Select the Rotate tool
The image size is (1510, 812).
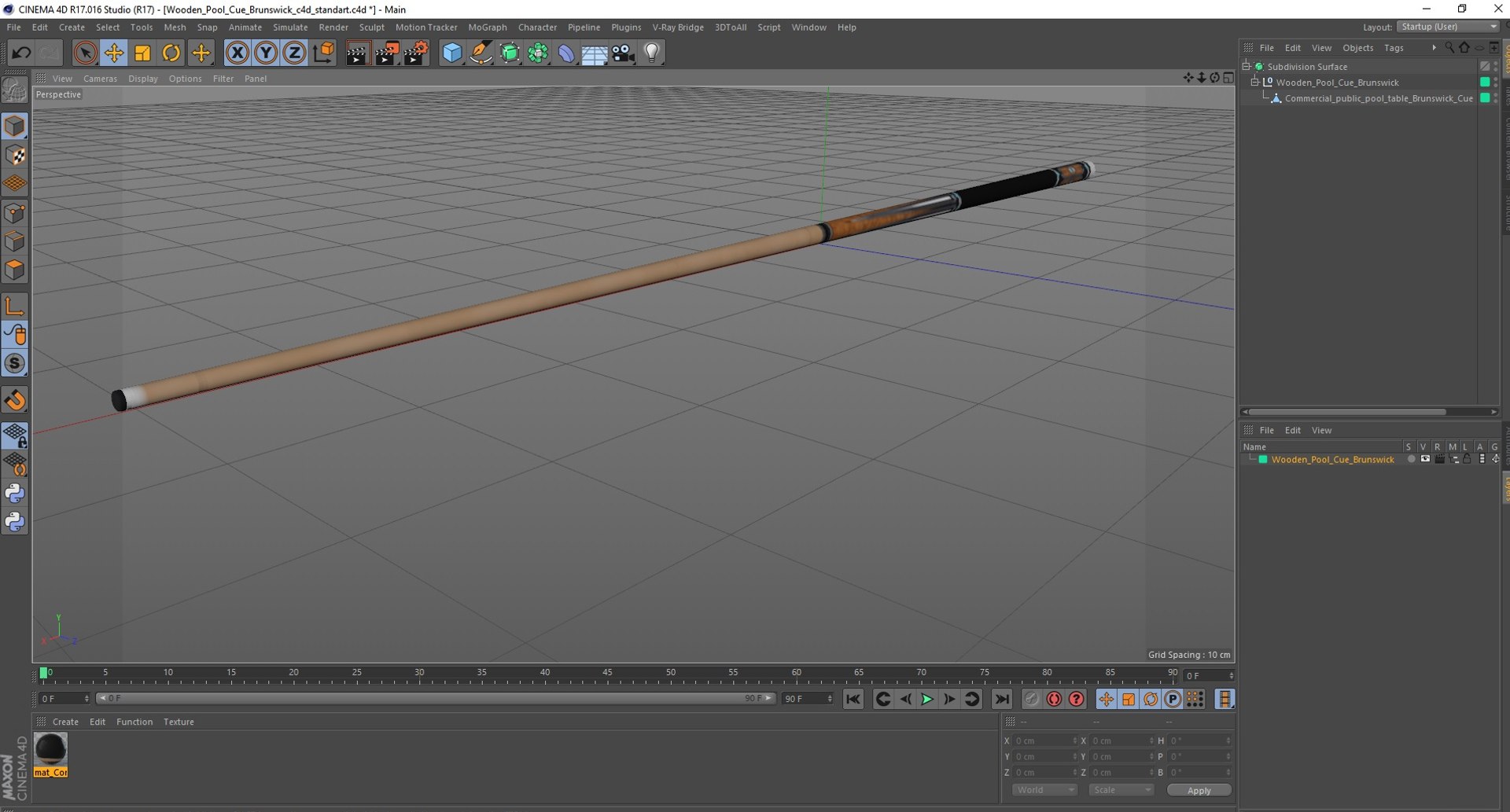(171, 53)
